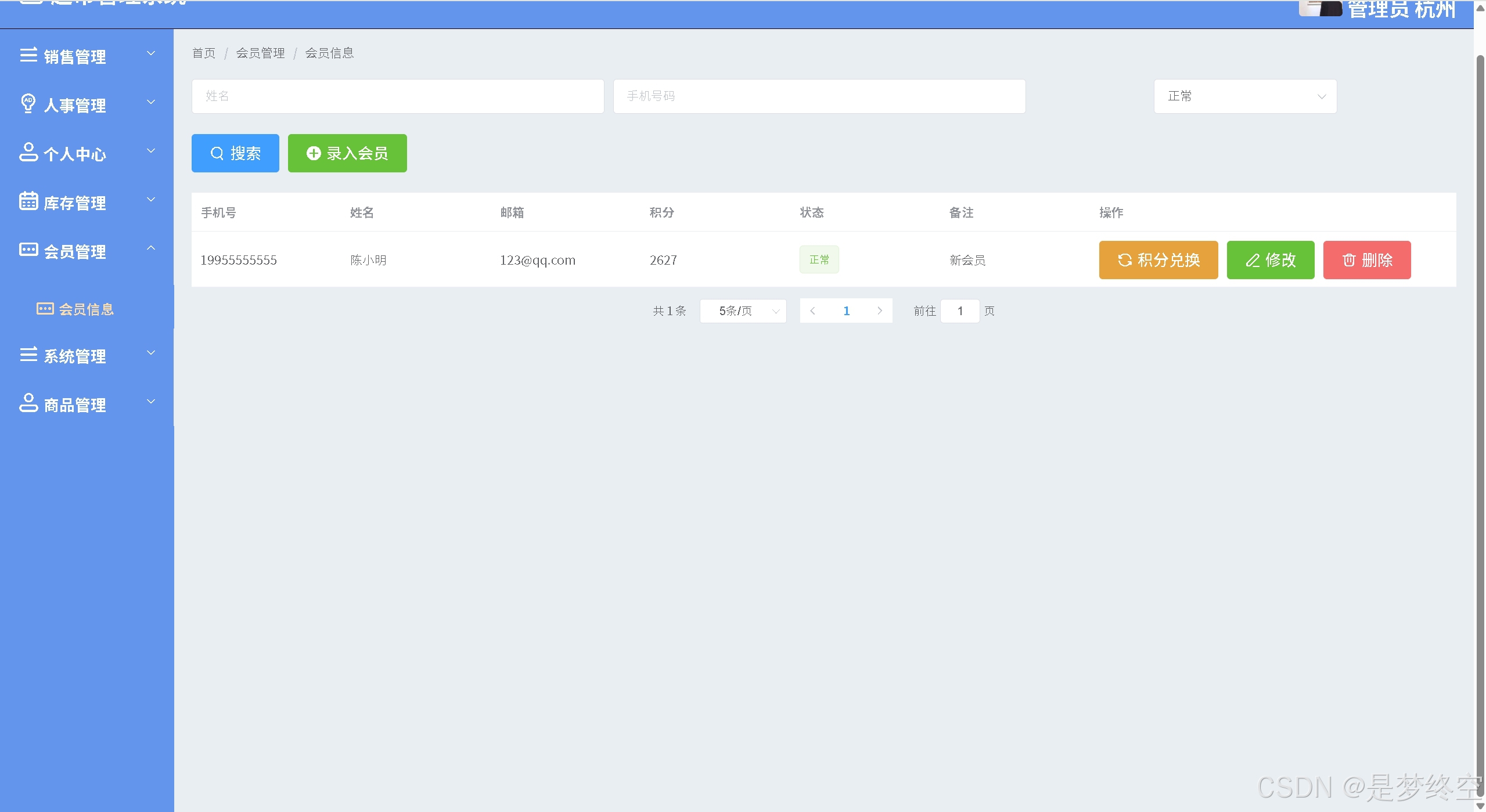Click the calendar icon beside 库存管理
Screen dimensions: 1486x812
pos(28,201)
